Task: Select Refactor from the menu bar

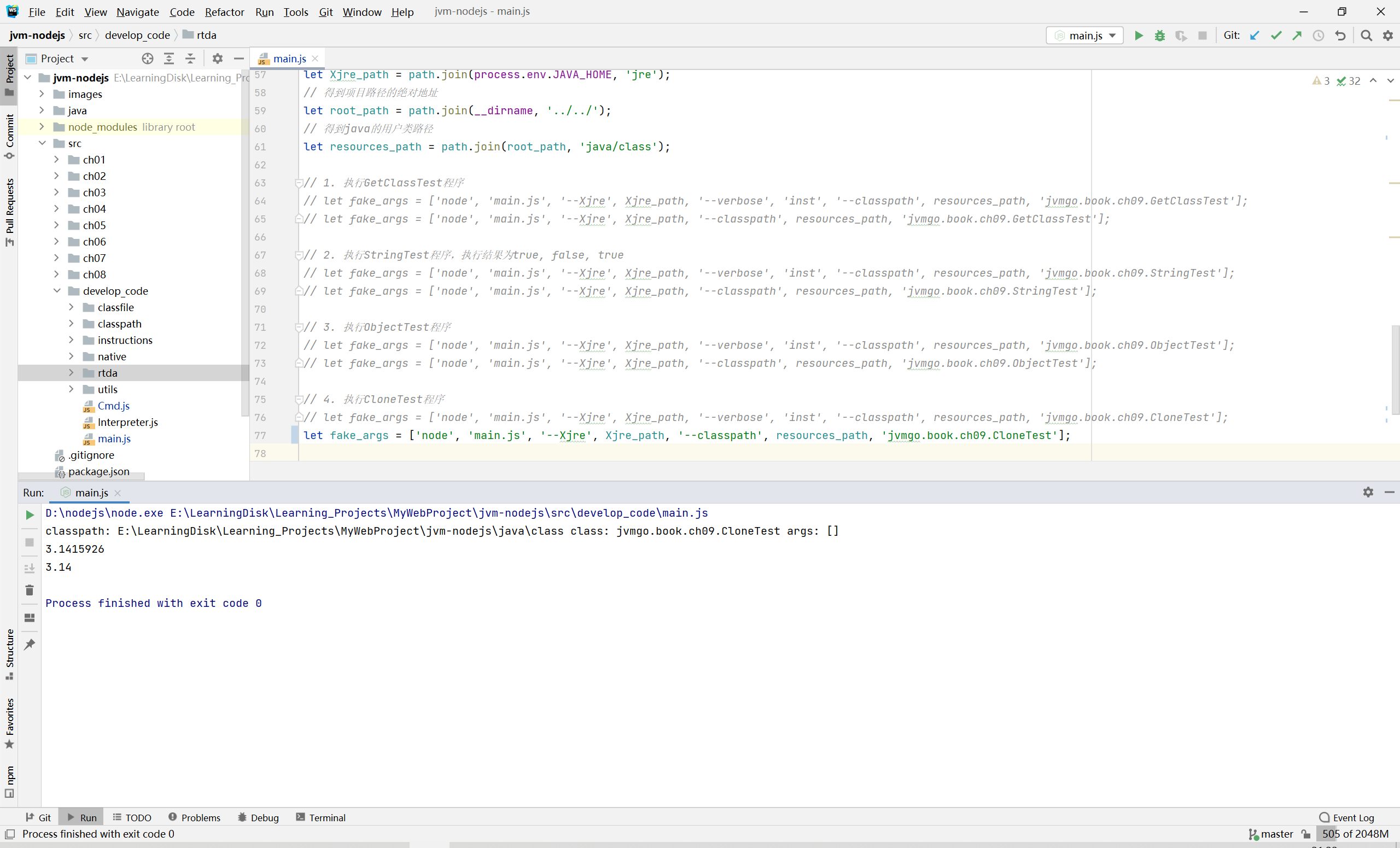Action: pyautogui.click(x=224, y=11)
